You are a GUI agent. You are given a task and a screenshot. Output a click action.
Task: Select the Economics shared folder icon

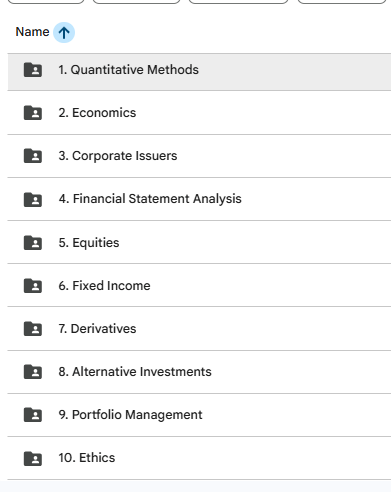point(33,113)
